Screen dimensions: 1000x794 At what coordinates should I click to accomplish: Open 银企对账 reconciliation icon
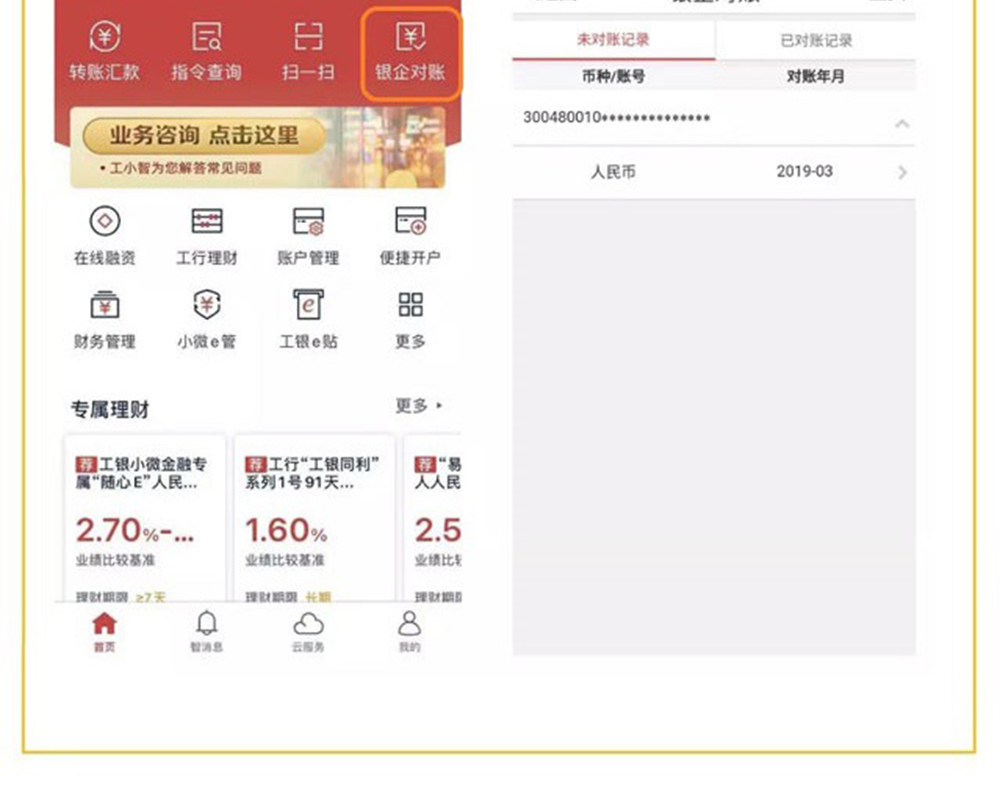coord(411,52)
